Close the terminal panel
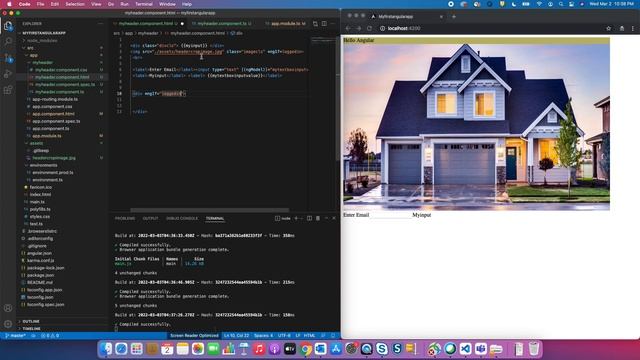Image resolution: width=640 pixels, height=360 pixels. [x=334, y=218]
